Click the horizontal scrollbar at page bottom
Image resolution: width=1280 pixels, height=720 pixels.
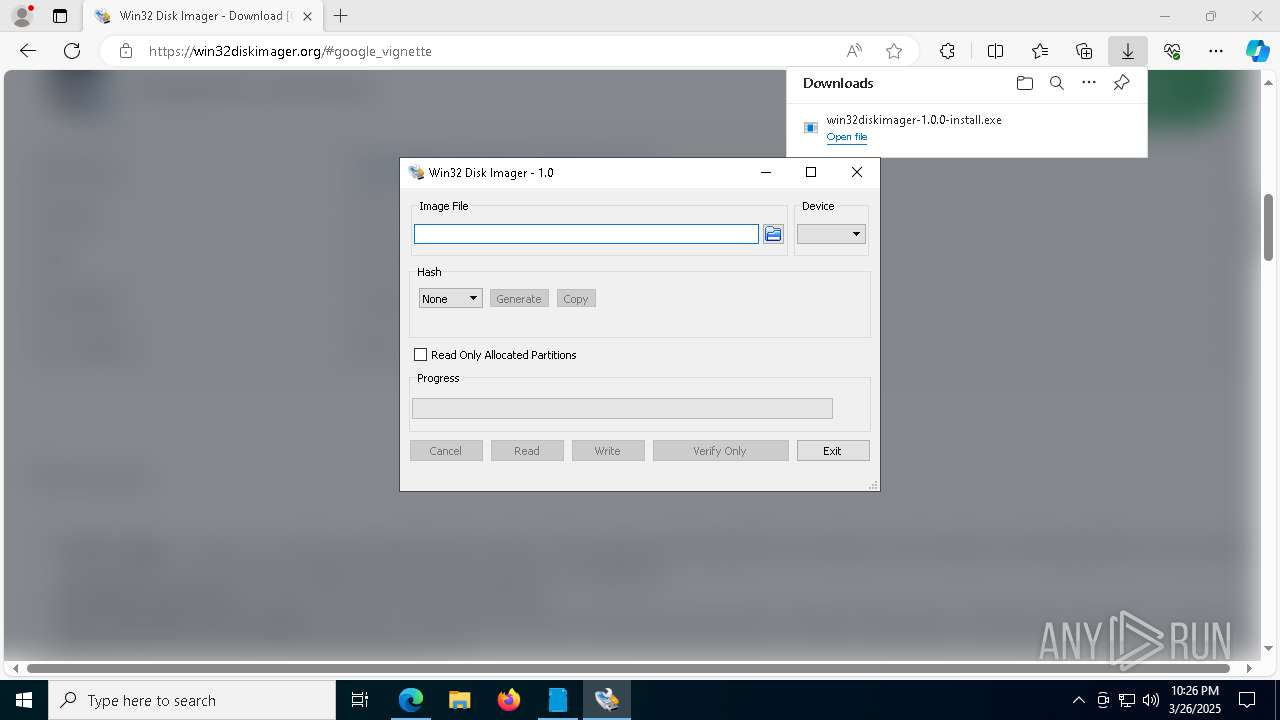click(x=628, y=668)
